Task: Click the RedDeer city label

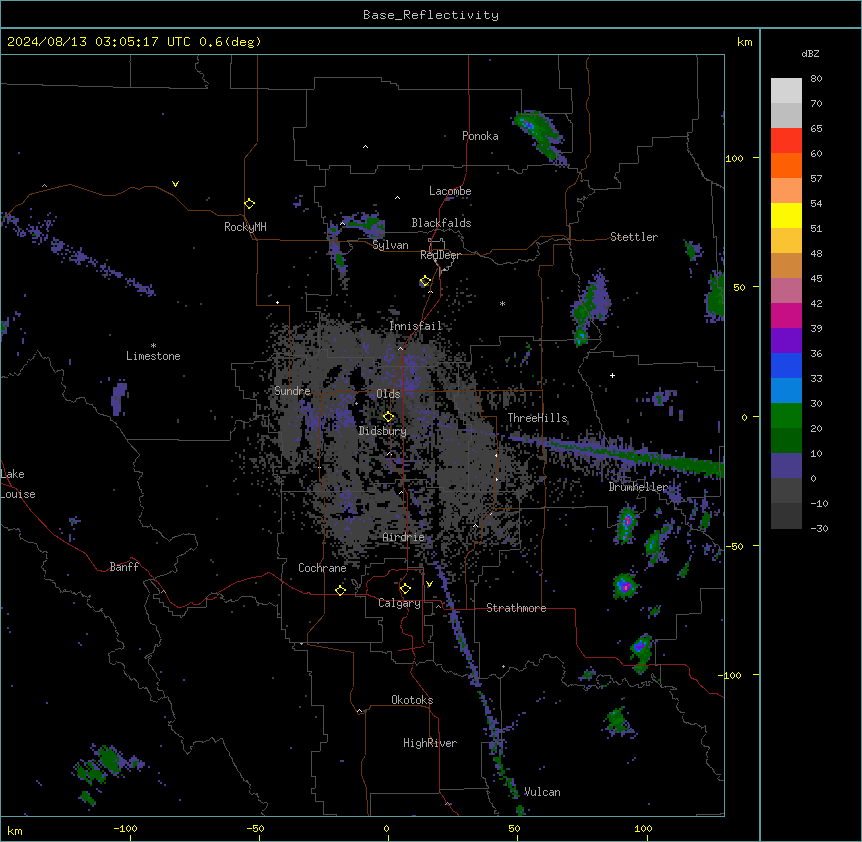Action: pos(440,255)
